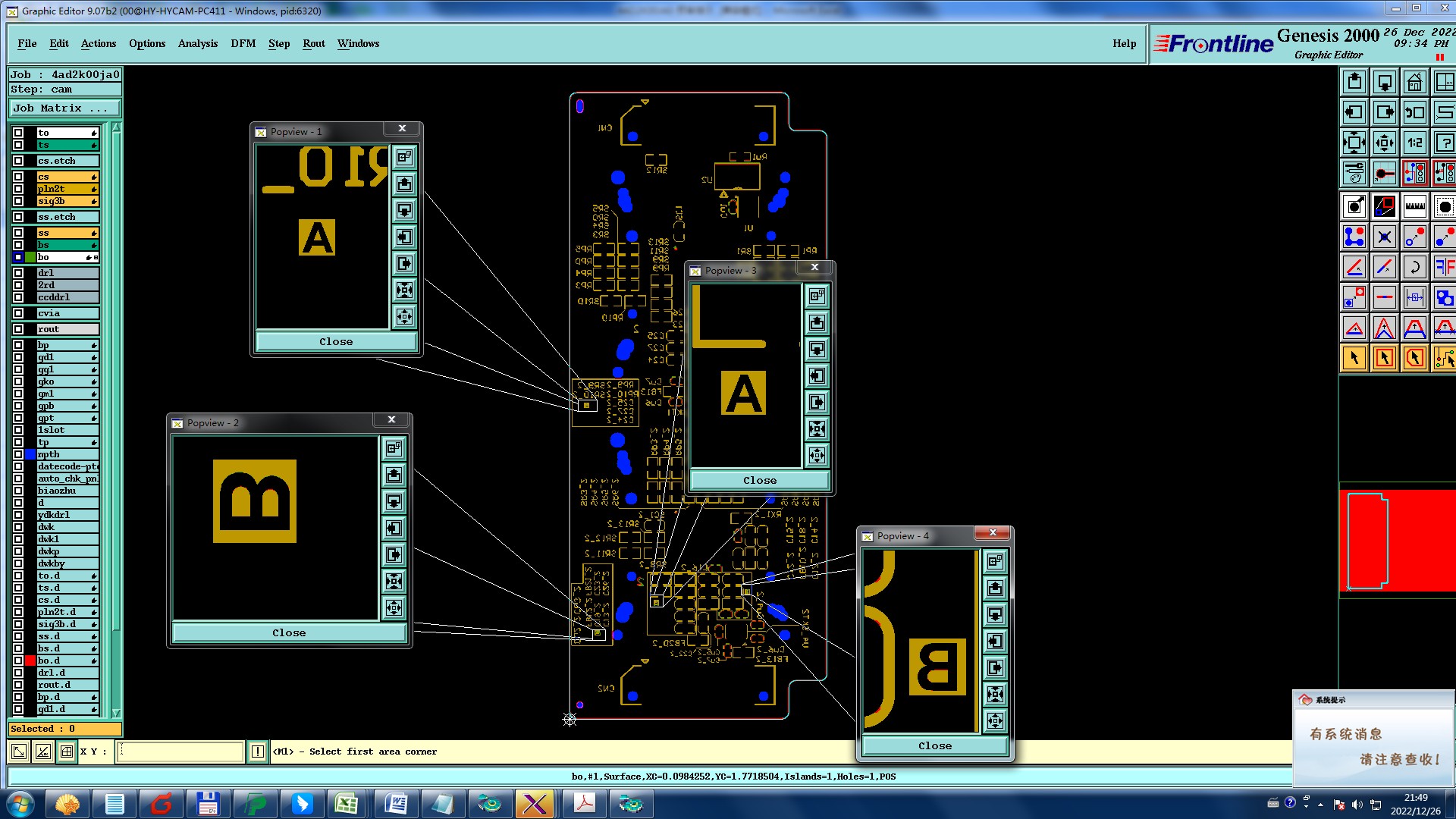Click the Home view icon
This screenshot has width=1456, height=819.
pos(1414,82)
